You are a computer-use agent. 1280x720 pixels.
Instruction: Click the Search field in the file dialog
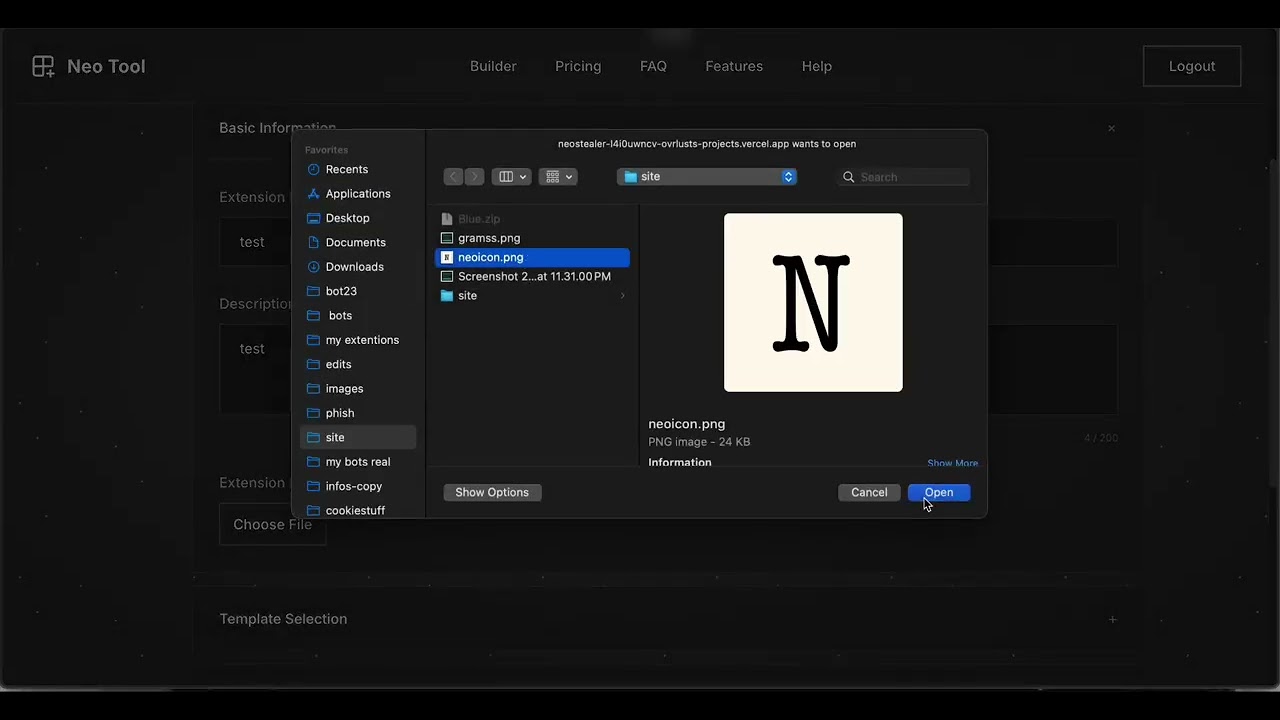pos(903,177)
